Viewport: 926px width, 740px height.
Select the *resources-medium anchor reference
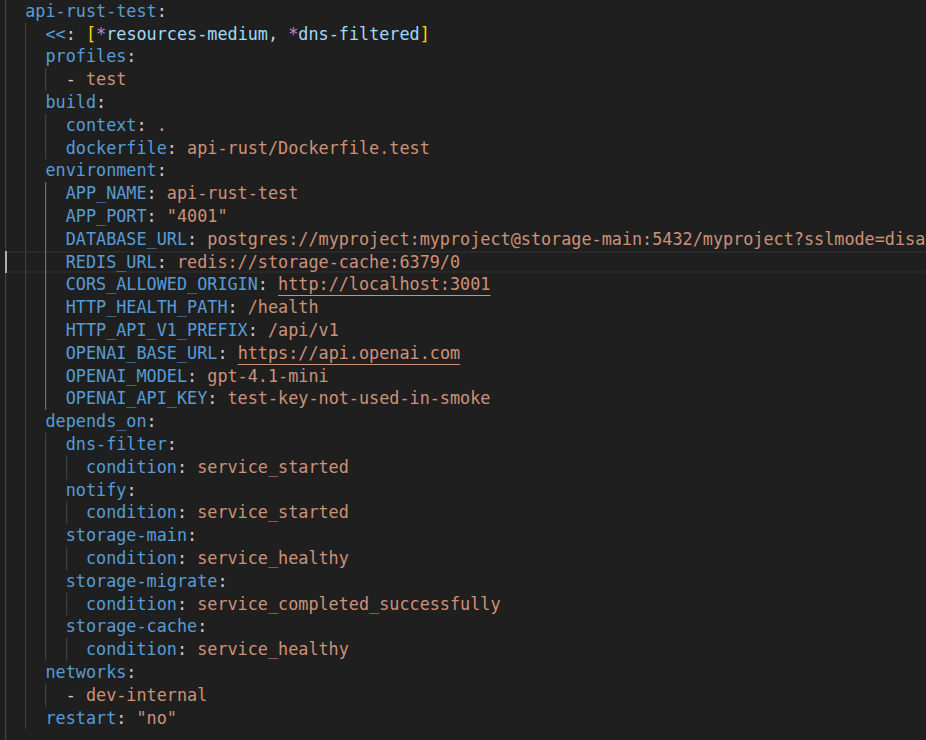182,34
